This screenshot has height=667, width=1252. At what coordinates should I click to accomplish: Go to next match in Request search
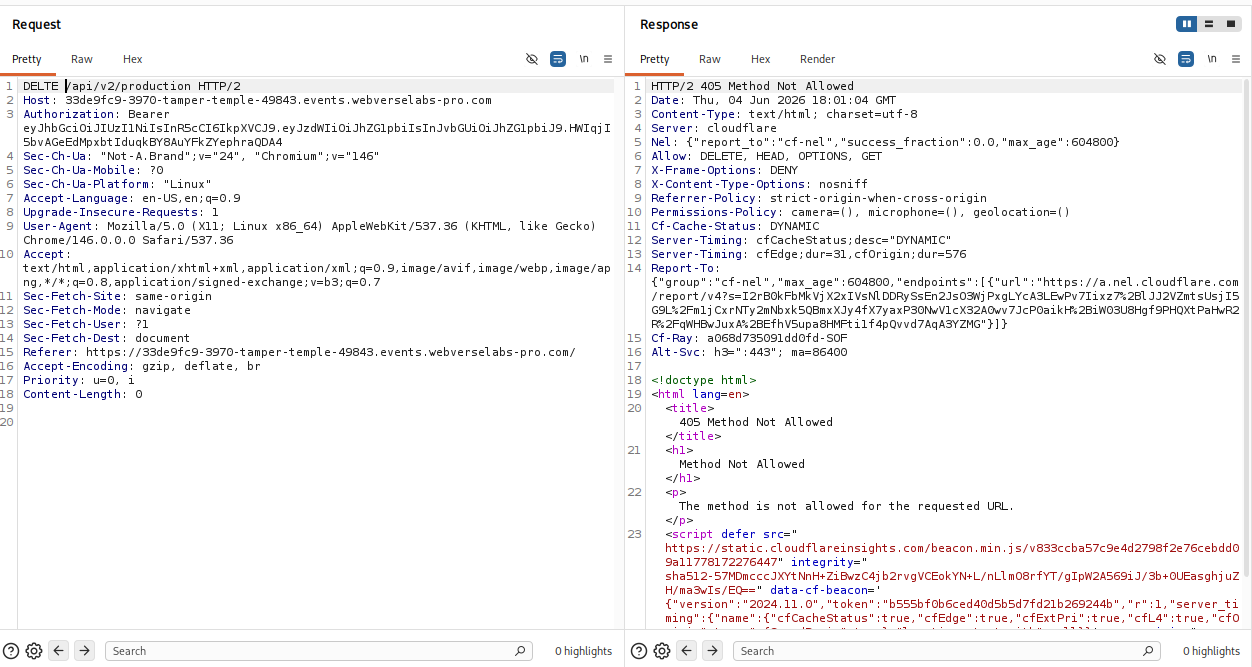click(84, 651)
